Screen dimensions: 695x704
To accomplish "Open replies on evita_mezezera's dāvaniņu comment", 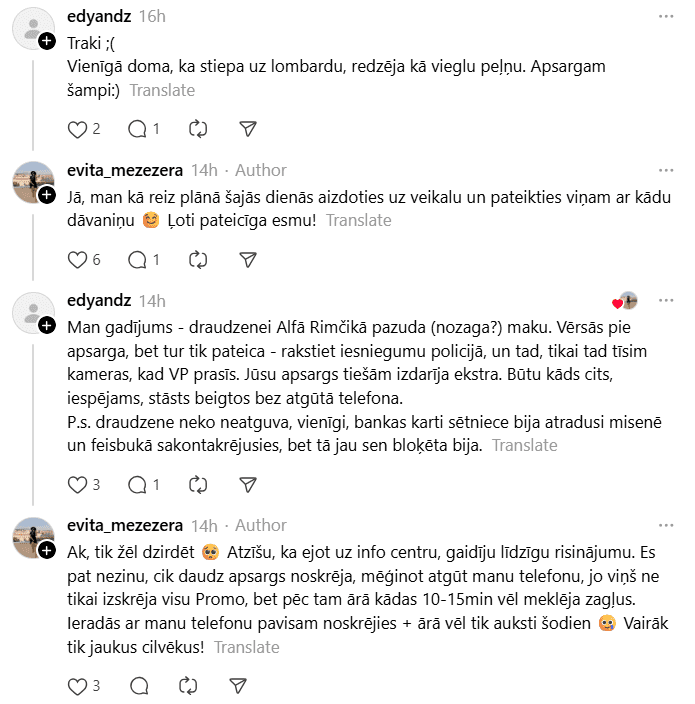I will pos(138,259).
